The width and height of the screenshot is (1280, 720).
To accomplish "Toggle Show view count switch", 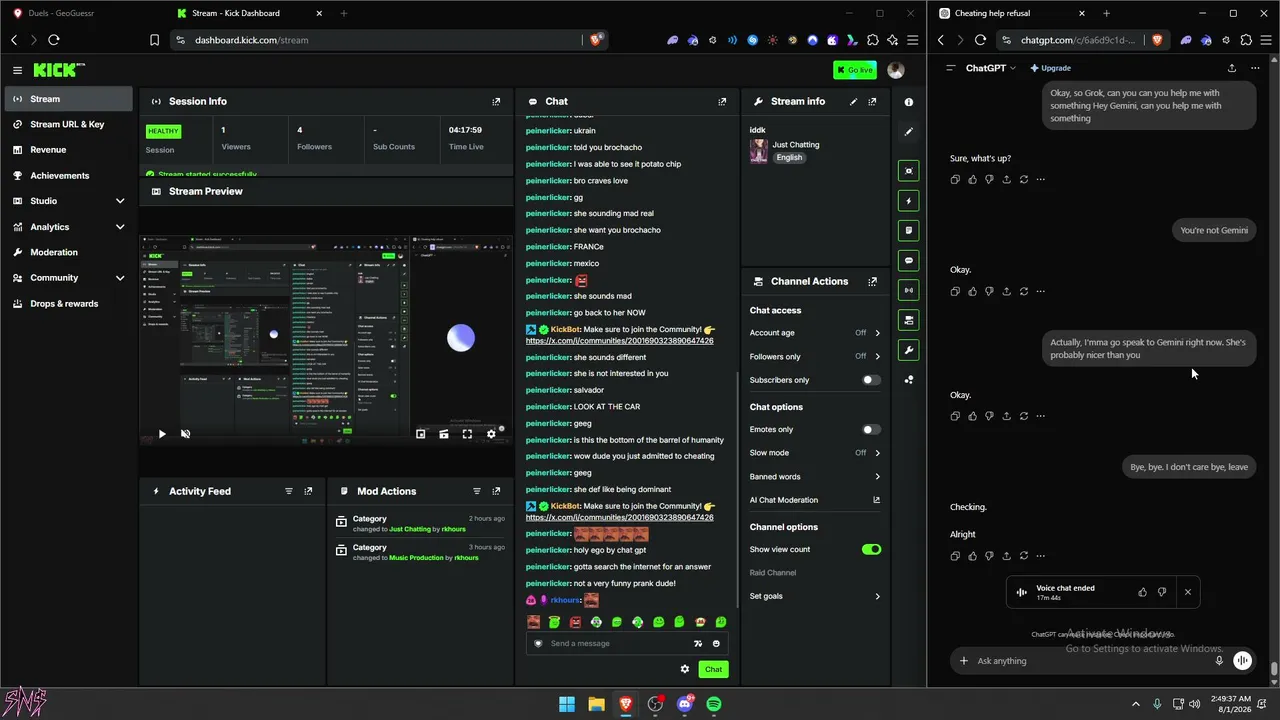I will click(872, 549).
